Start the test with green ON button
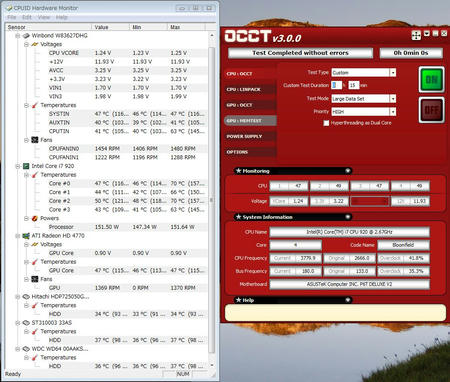This screenshot has height=382, width=450. click(431, 79)
